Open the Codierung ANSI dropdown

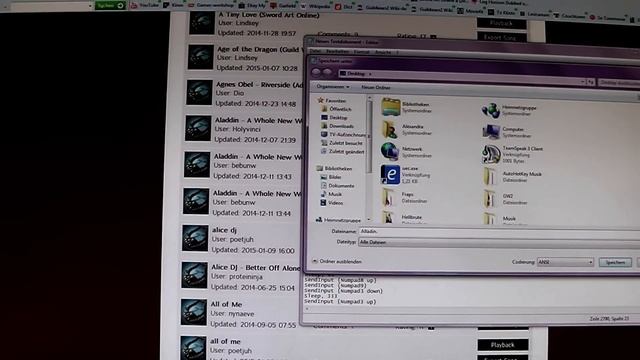565,262
